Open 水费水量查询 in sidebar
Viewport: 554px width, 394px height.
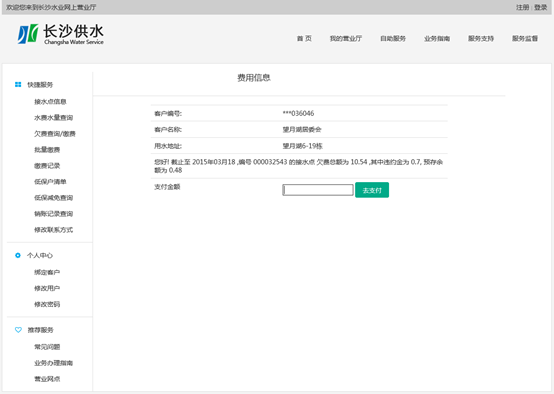coord(53,118)
